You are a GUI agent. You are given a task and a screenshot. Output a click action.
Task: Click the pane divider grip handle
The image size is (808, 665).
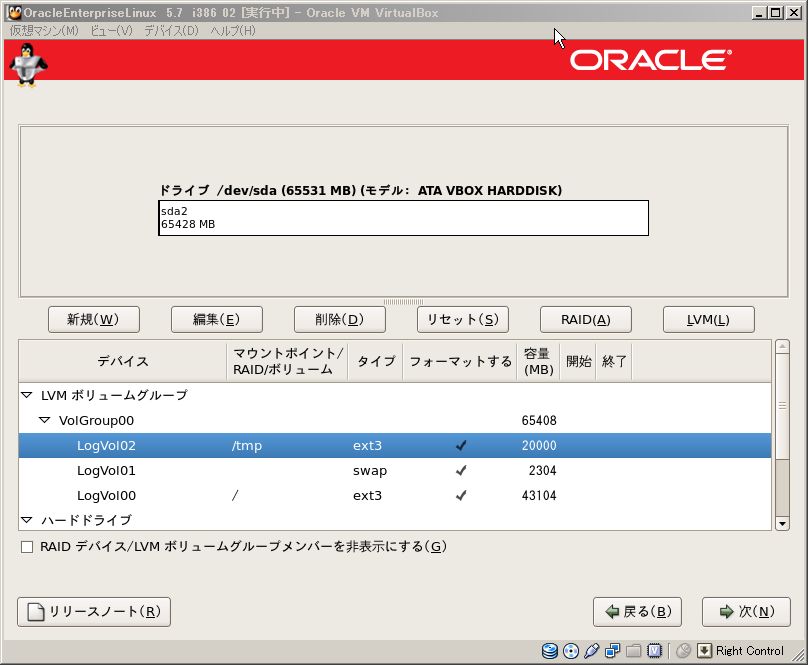pyautogui.click(x=403, y=302)
